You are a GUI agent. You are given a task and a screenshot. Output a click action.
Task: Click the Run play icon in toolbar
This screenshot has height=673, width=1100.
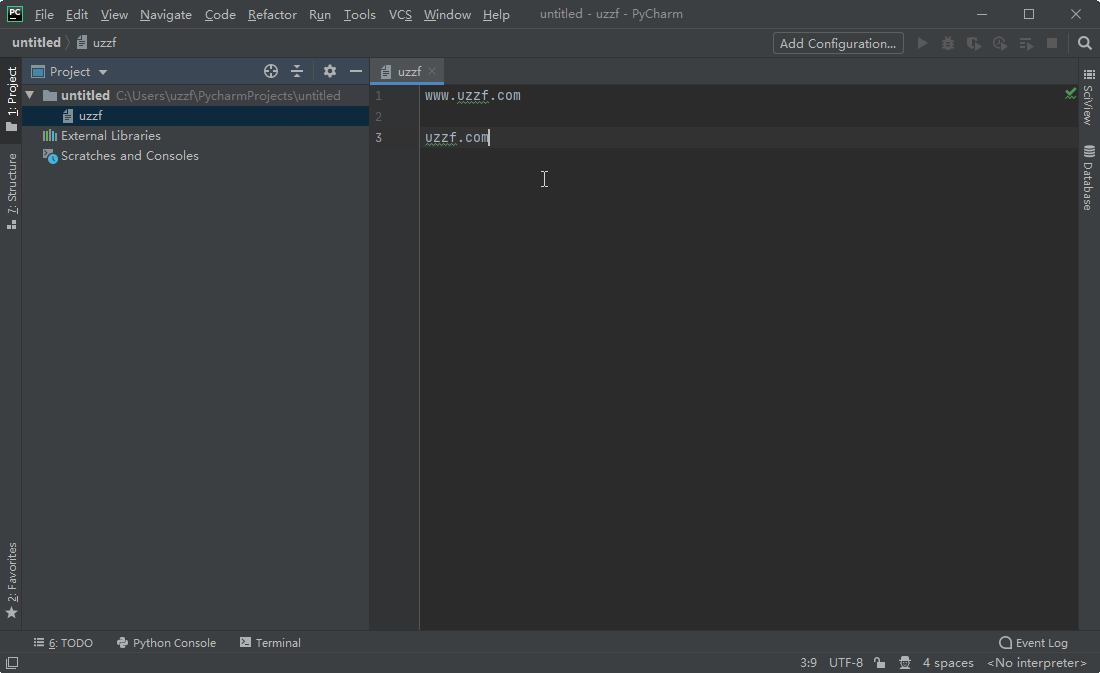923,44
